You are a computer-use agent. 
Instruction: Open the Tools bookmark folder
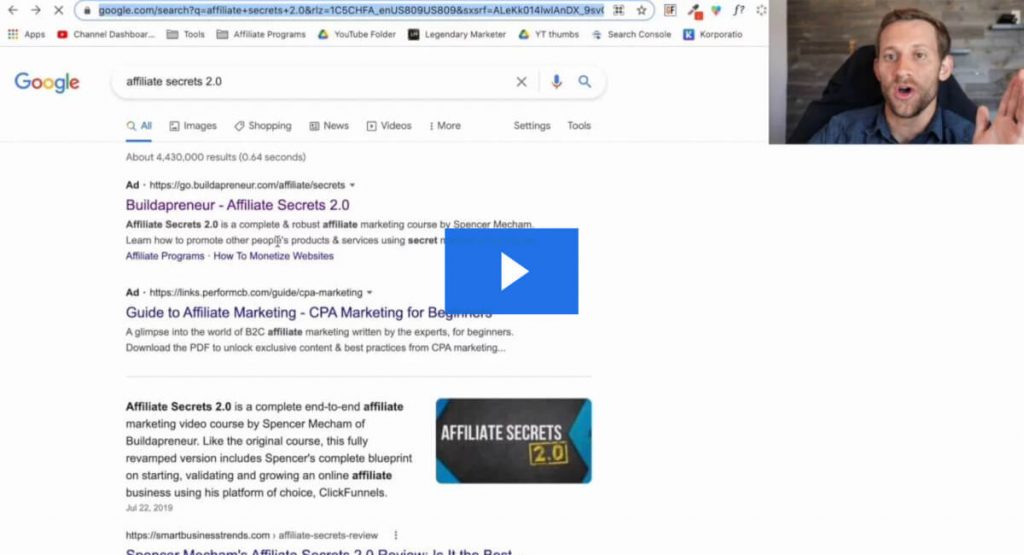click(186, 35)
